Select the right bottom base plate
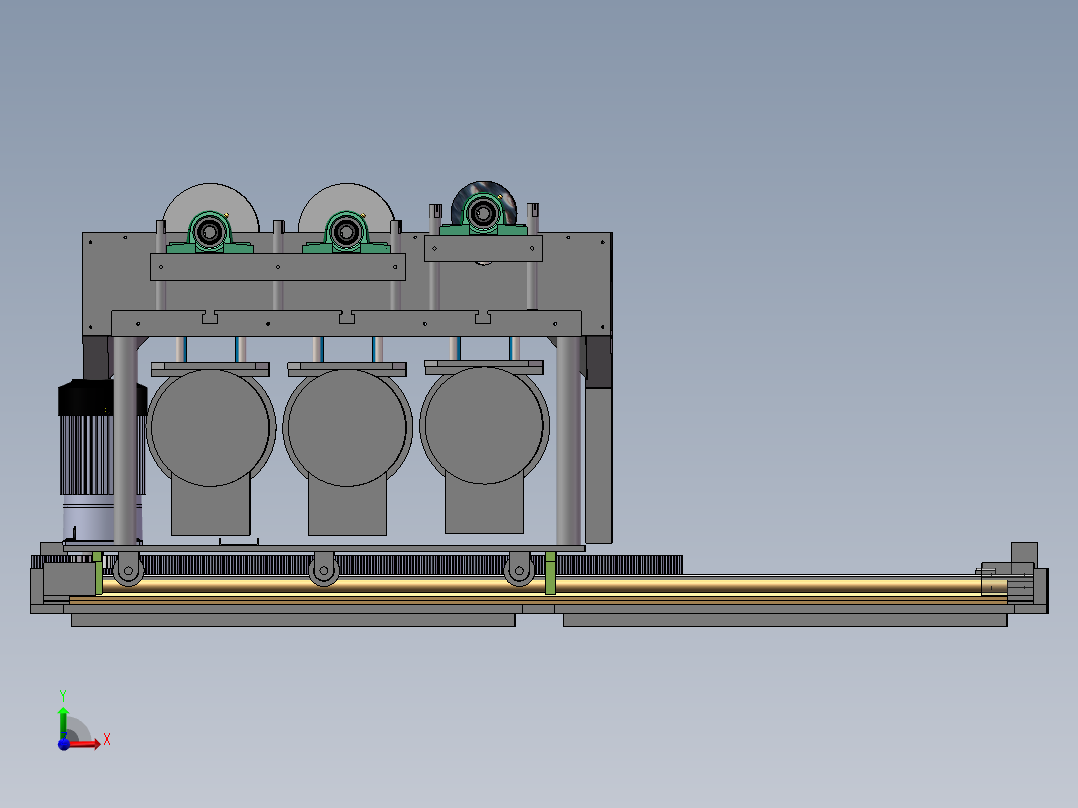Image resolution: width=1078 pixels, height=808 pixels. click(x=785, y=620)
